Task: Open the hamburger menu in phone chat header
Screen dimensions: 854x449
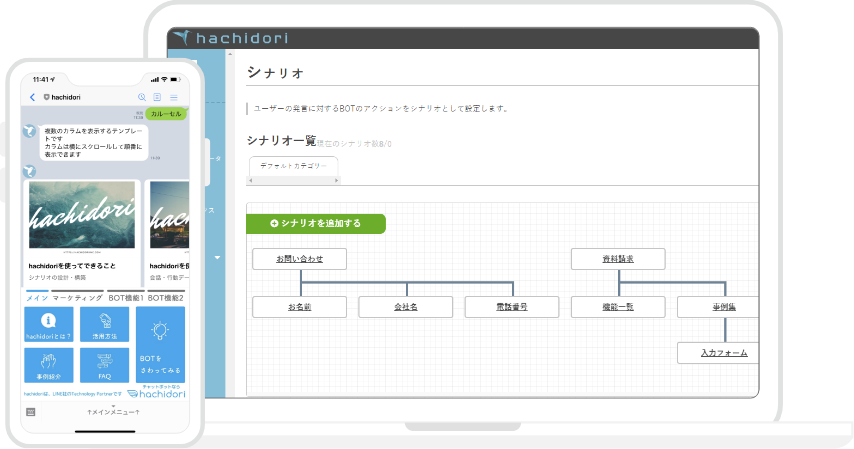Action: point(174,98)
